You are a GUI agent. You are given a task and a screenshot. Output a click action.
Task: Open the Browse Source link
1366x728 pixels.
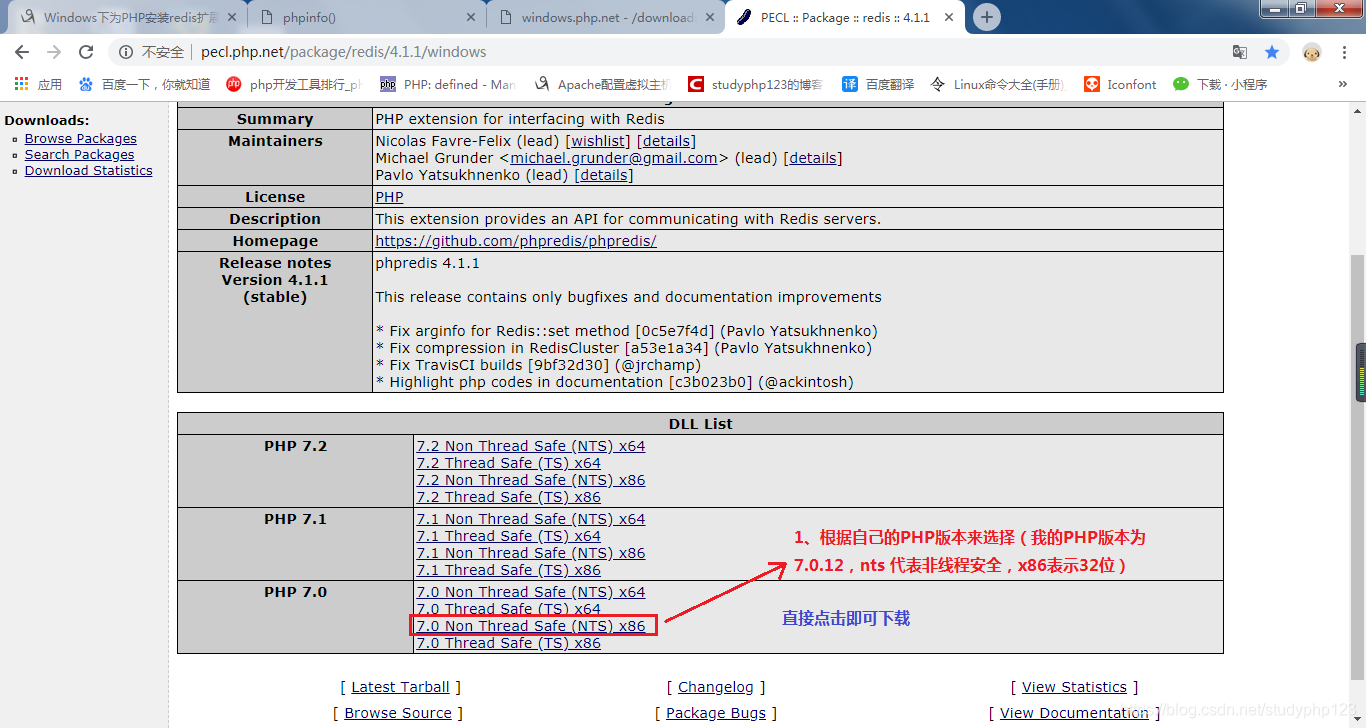coord(398,713)
